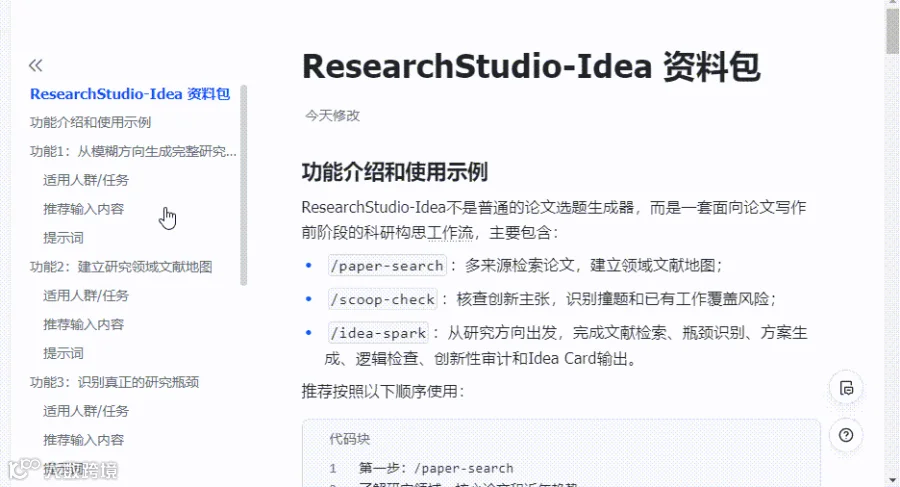The image size is (900, 487).
Task: Click the /scoop-check inline code
Action: (382, 299)
